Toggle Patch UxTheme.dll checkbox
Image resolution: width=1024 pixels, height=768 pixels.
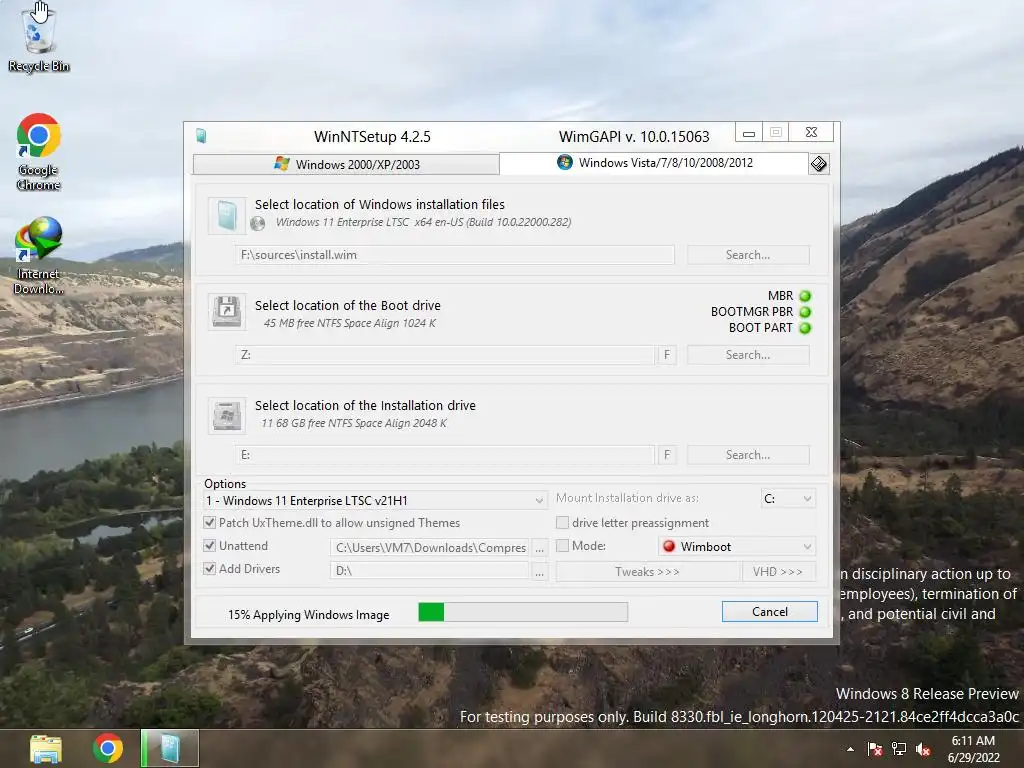click(210, 522)
